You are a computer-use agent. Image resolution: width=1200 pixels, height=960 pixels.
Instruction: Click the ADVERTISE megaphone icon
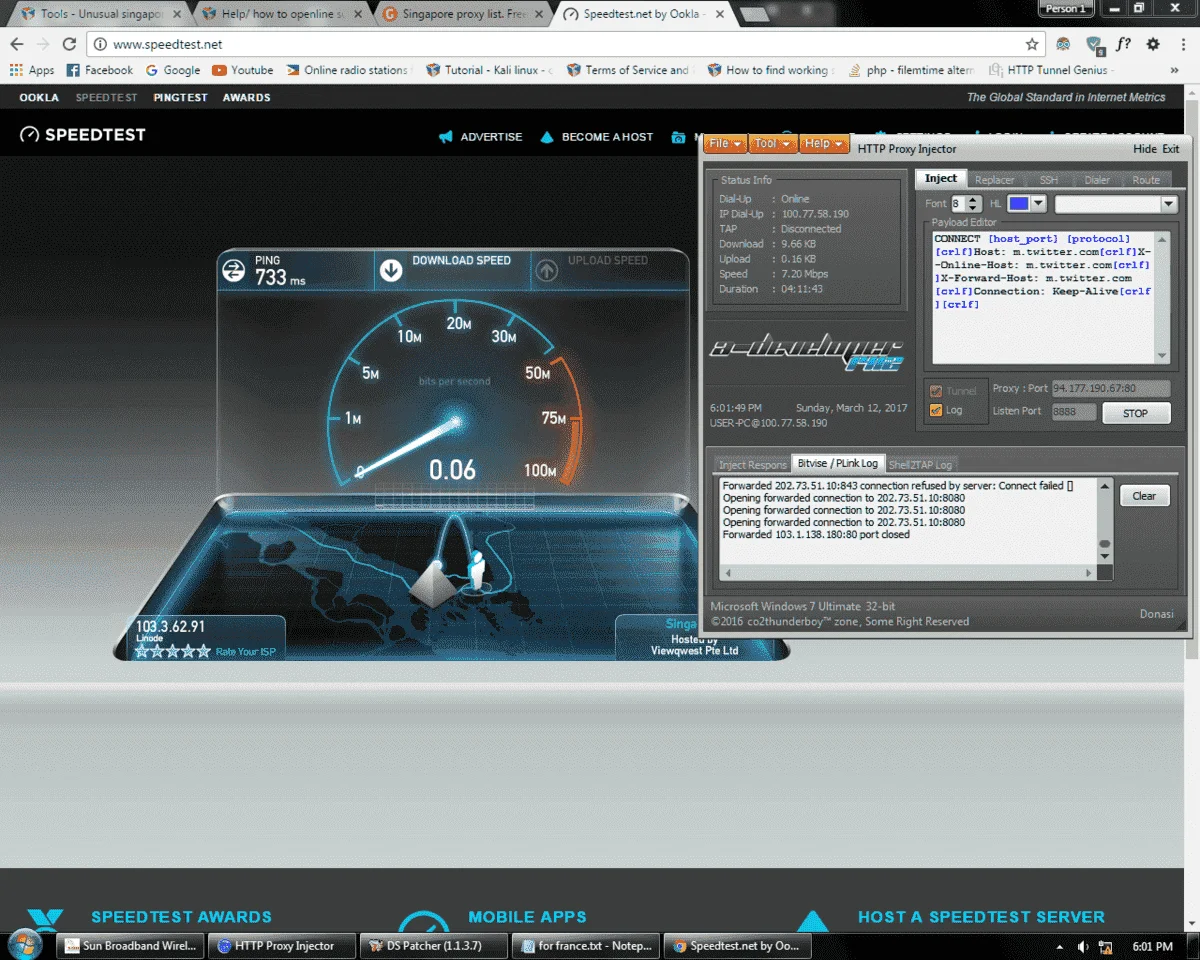[x=446, y=137]
